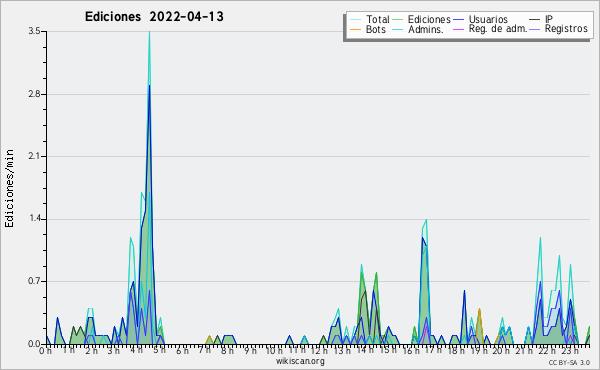Click the CC BY-SA 3.0 label

[x=569, y=362]
